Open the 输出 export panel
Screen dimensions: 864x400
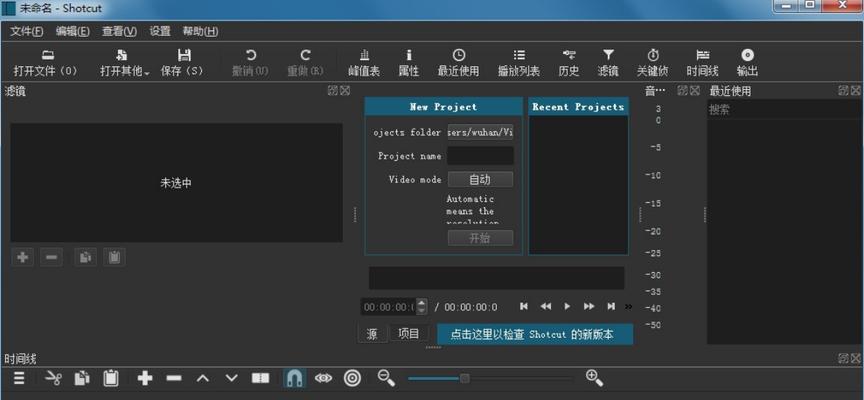pos(748,63)
